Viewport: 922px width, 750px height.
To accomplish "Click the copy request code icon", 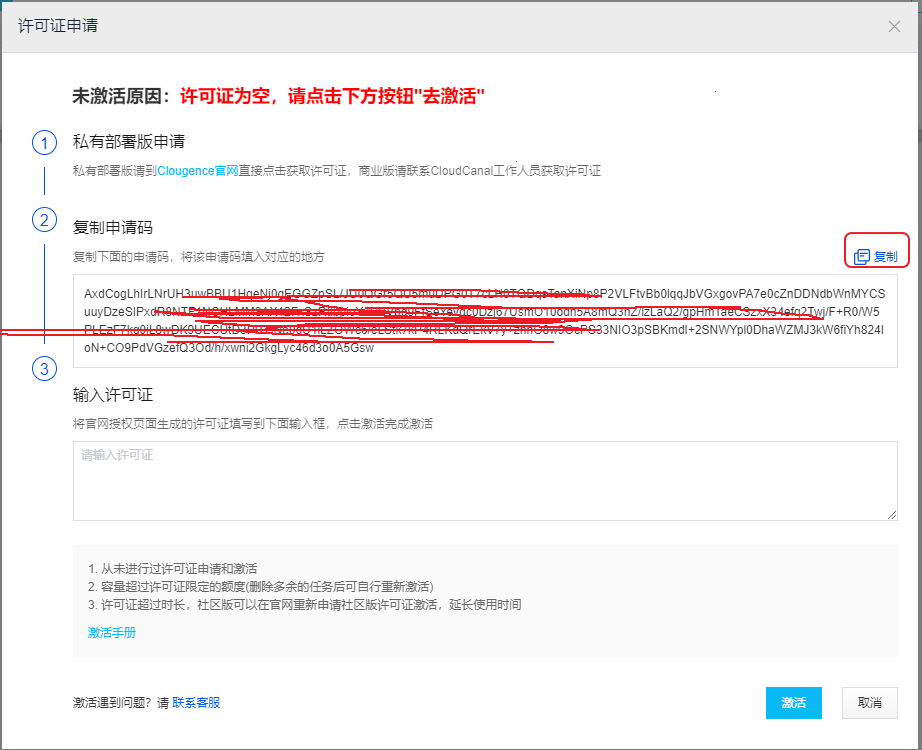I will pyautogui.click(x=861, y=256).
